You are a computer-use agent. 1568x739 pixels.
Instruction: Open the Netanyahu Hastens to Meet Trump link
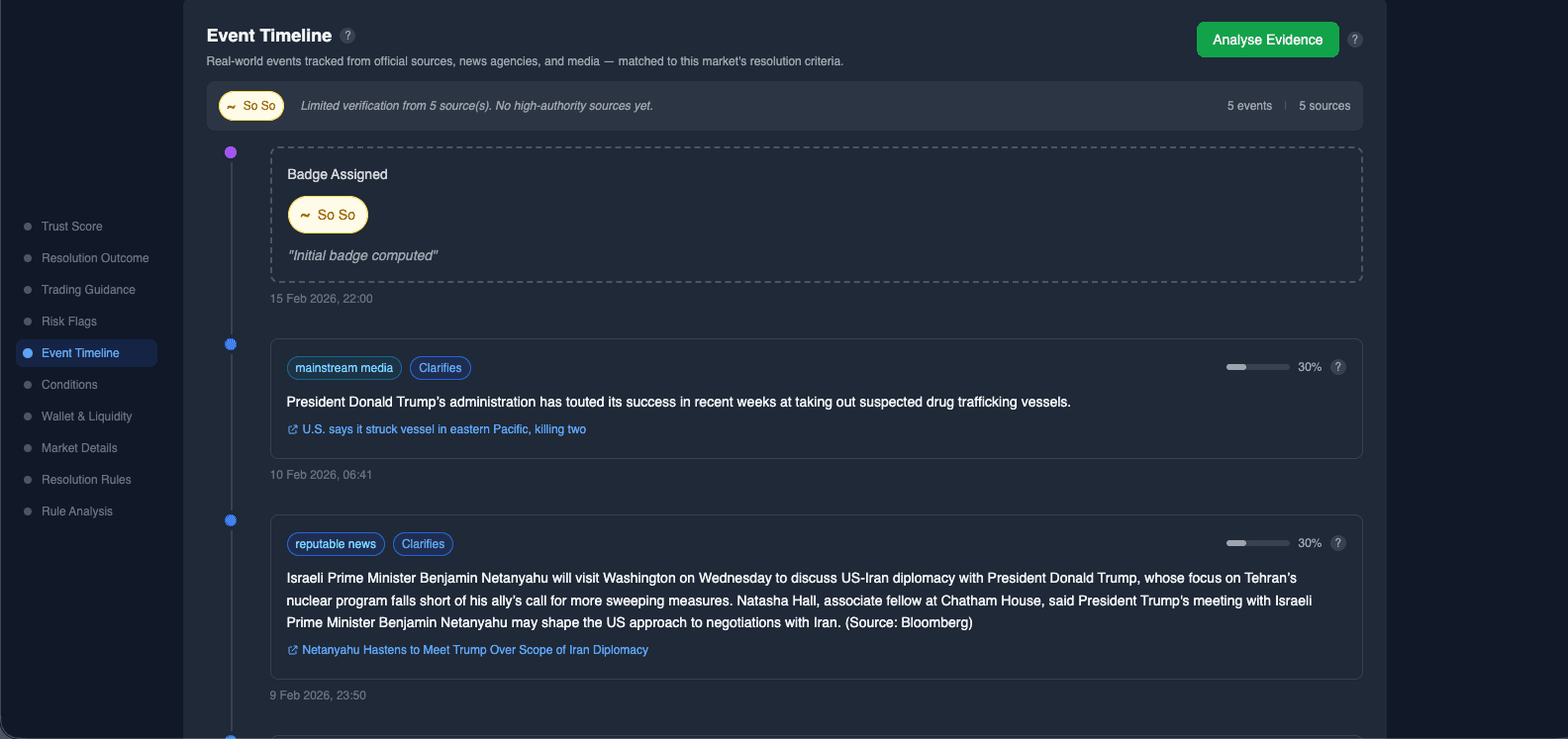pos(474,650)
